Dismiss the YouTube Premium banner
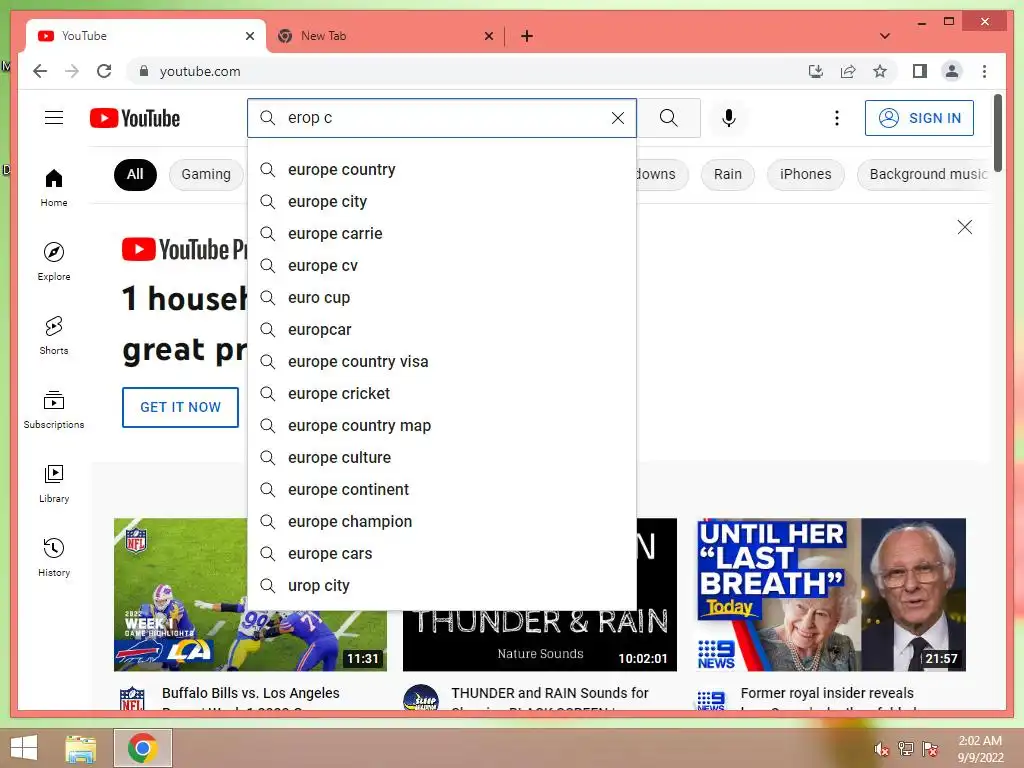The image size is (1024, 768). pos(965,227)
